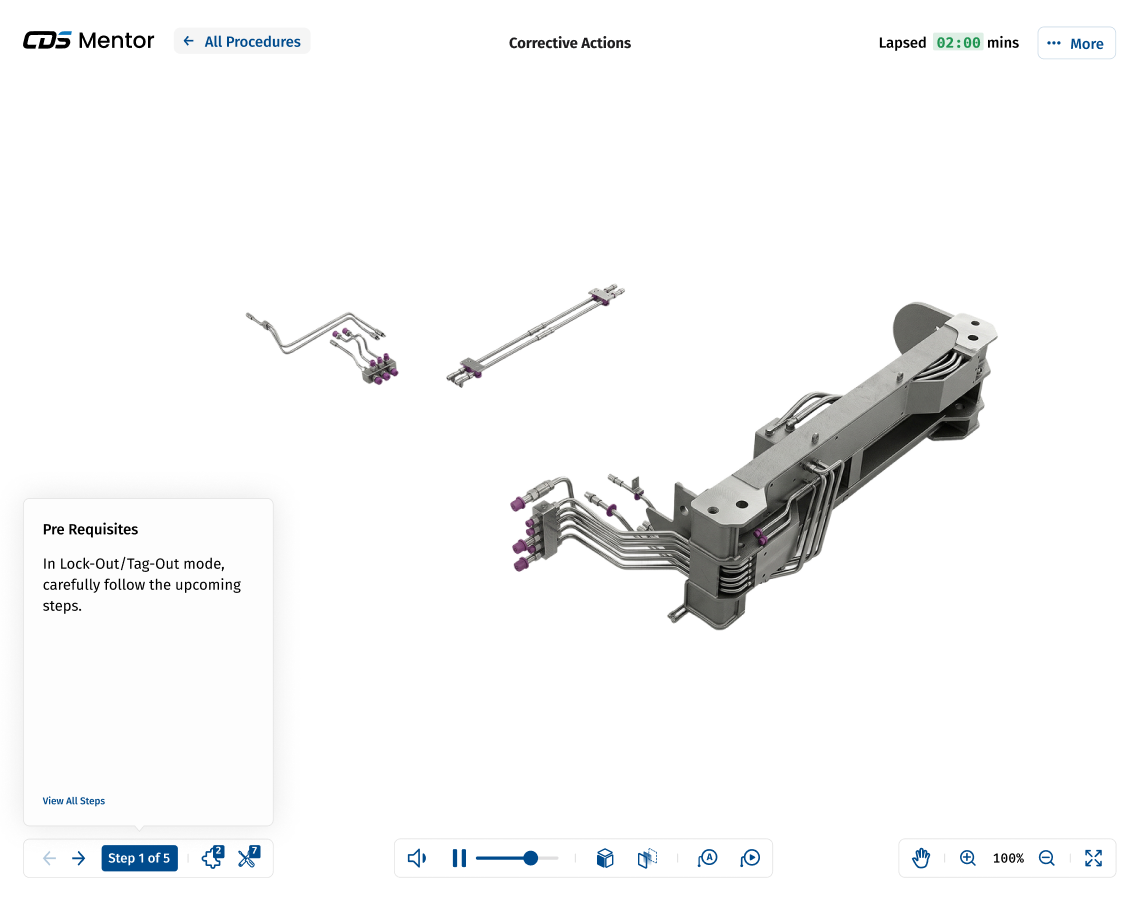Viewport: 1140px width, 900px height.
Task: Go to the next step arrow
Action: pyautogui.click(x=79, y=858)
